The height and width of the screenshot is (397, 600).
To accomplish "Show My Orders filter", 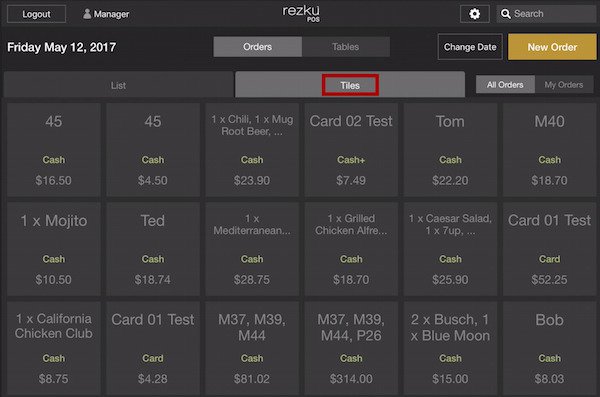I will pyautogui.click(x=564, y=85).
